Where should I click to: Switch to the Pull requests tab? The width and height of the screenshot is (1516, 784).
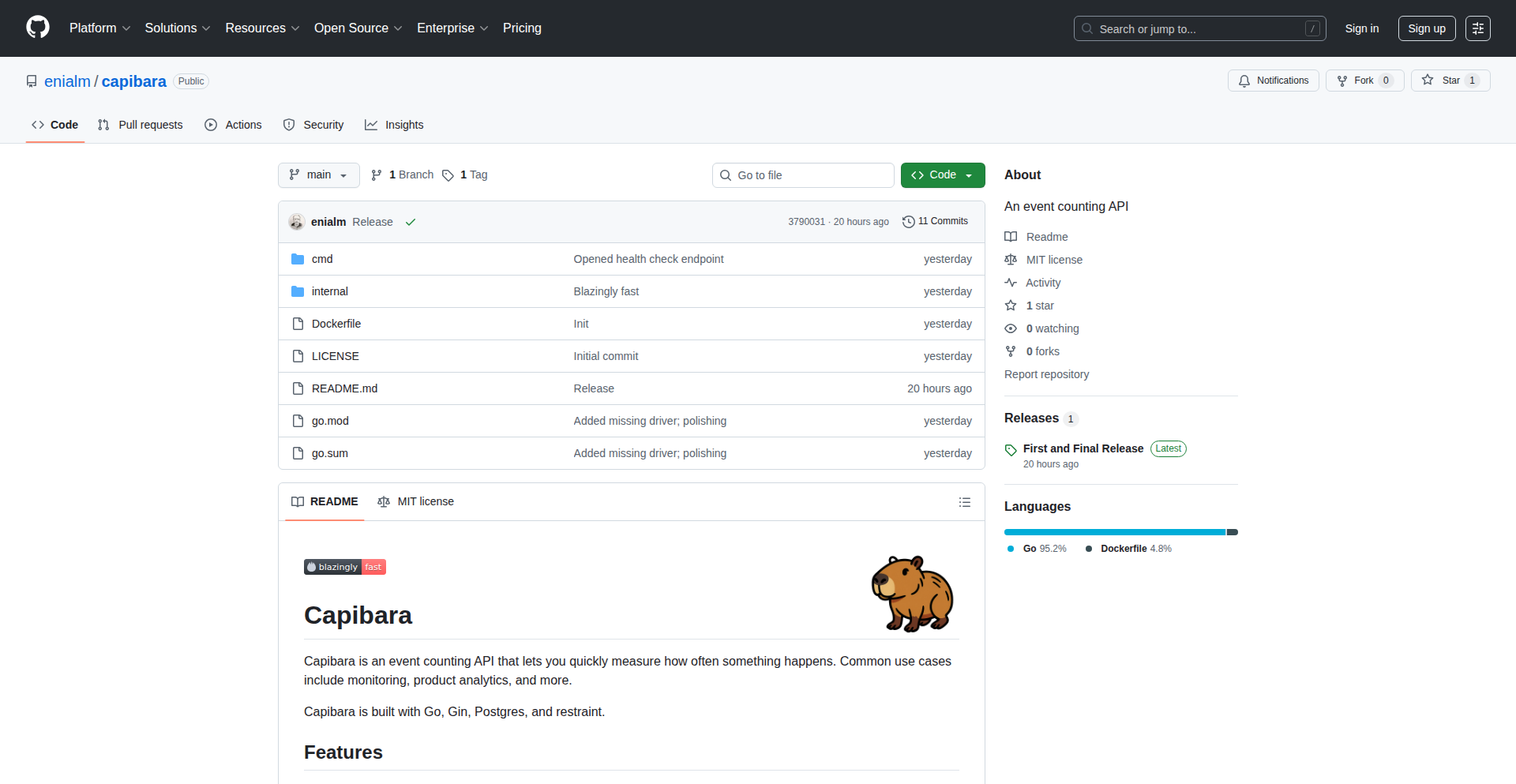click(x=140, y=124)
